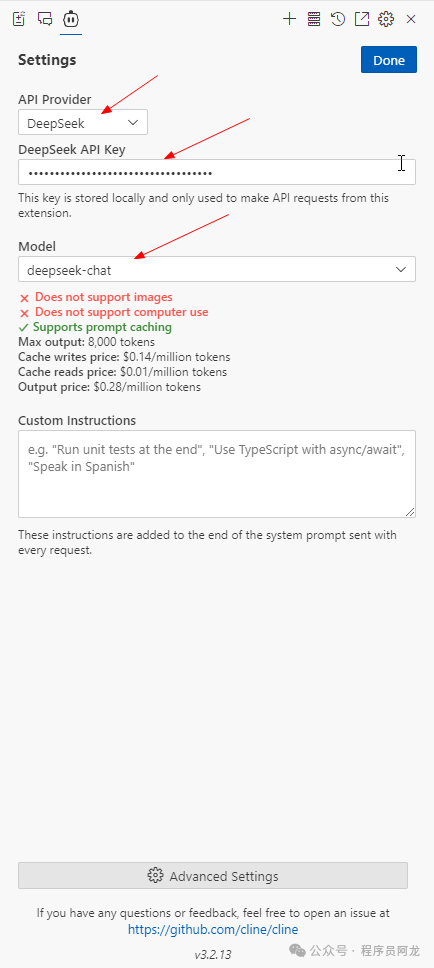This screenshot has height=968, width=434.
Task: Close the Cline panel with X icon
Action: [x=411, y=19]
